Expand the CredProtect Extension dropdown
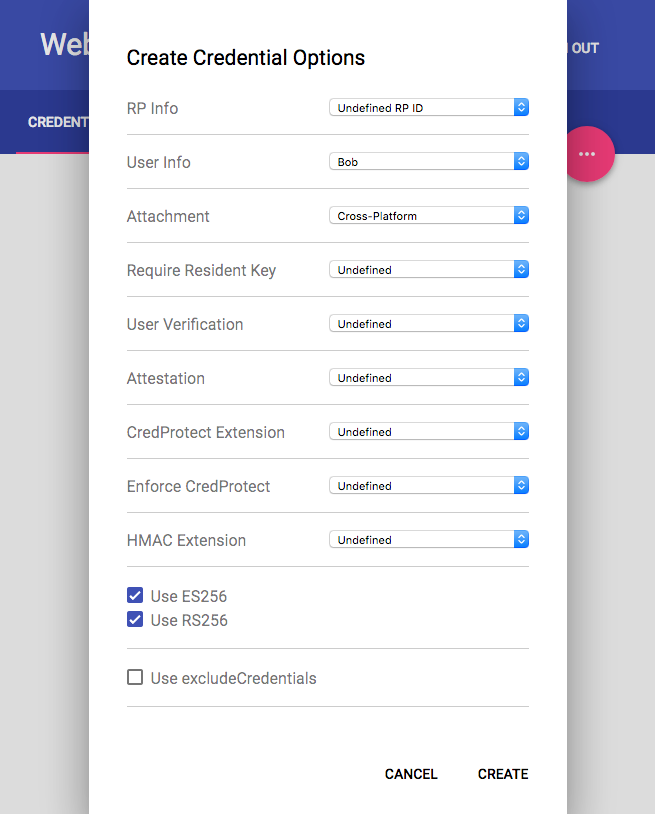 coord(428,432)
